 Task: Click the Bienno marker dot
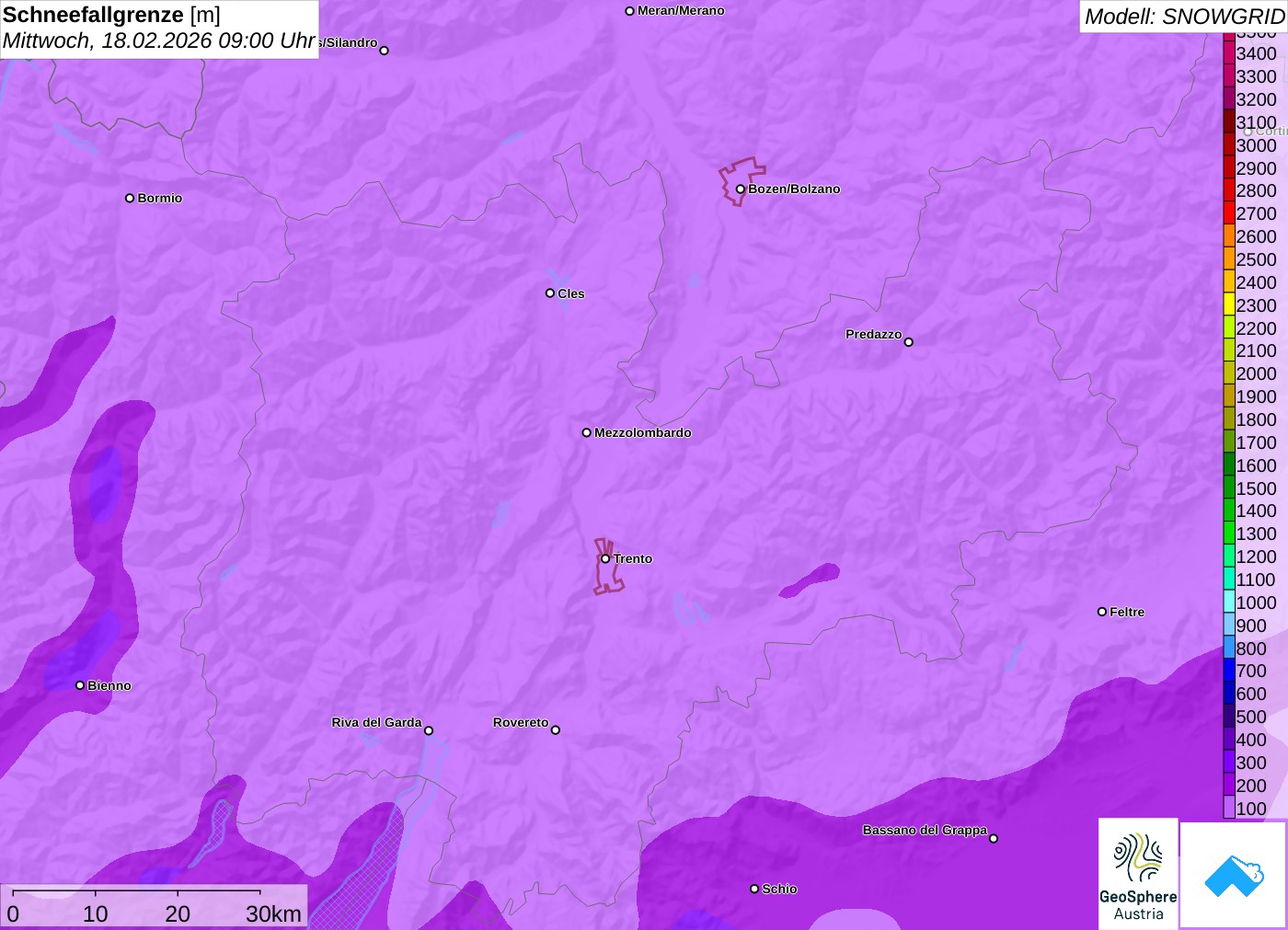(80, 685)
